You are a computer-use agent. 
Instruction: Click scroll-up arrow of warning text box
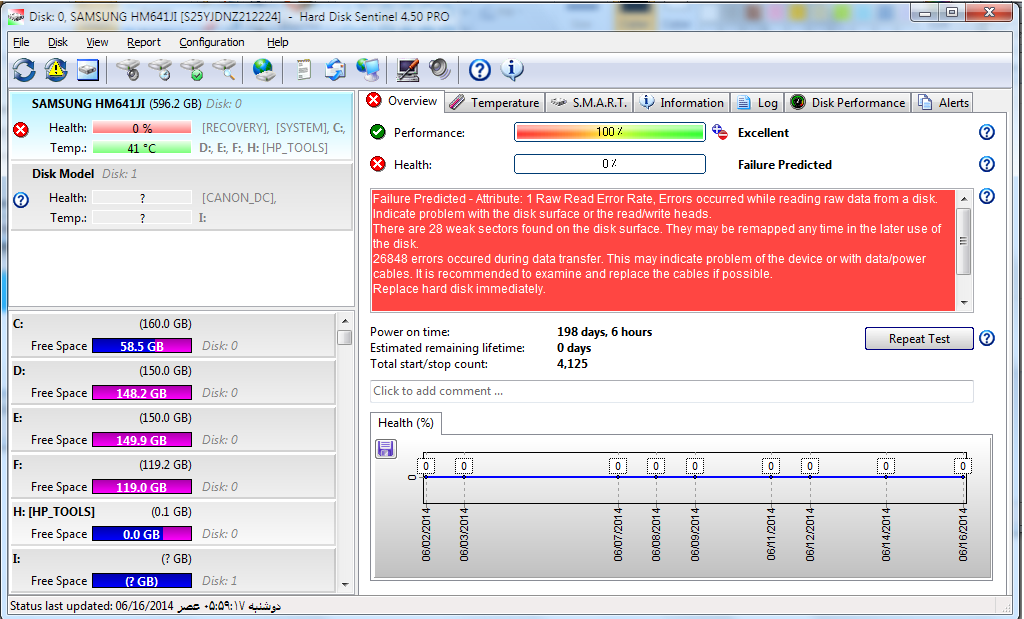point(964,198)
